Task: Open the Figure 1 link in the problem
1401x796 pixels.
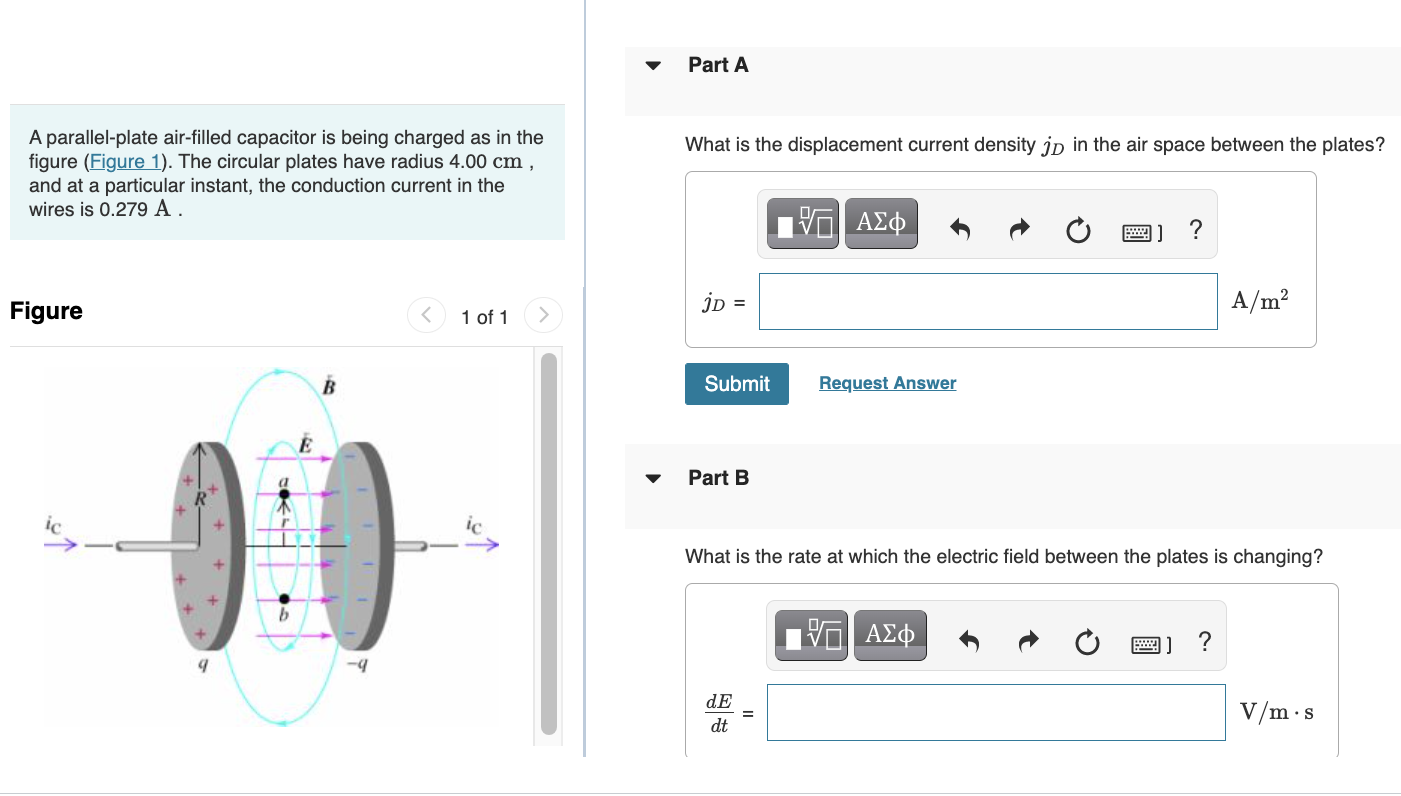Action: (x=124, y=161)
